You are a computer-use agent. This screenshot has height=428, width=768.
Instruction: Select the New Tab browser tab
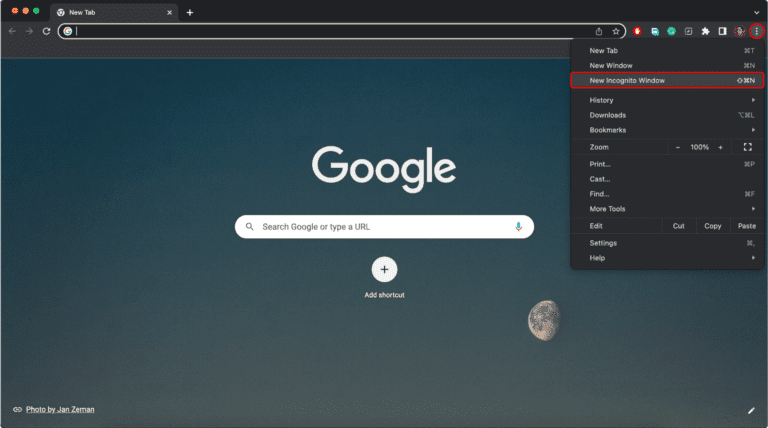(115, 13)
